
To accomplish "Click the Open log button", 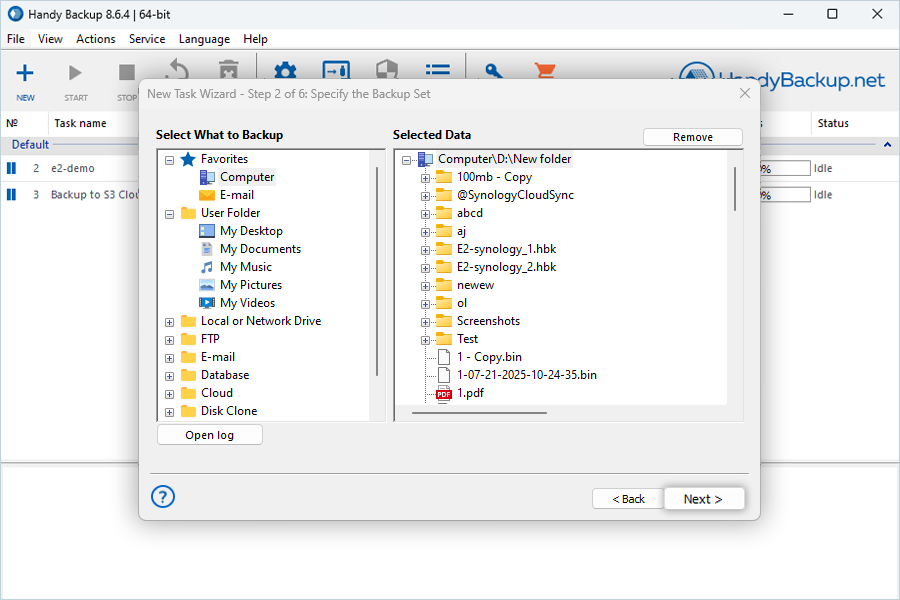I will 210,435.
